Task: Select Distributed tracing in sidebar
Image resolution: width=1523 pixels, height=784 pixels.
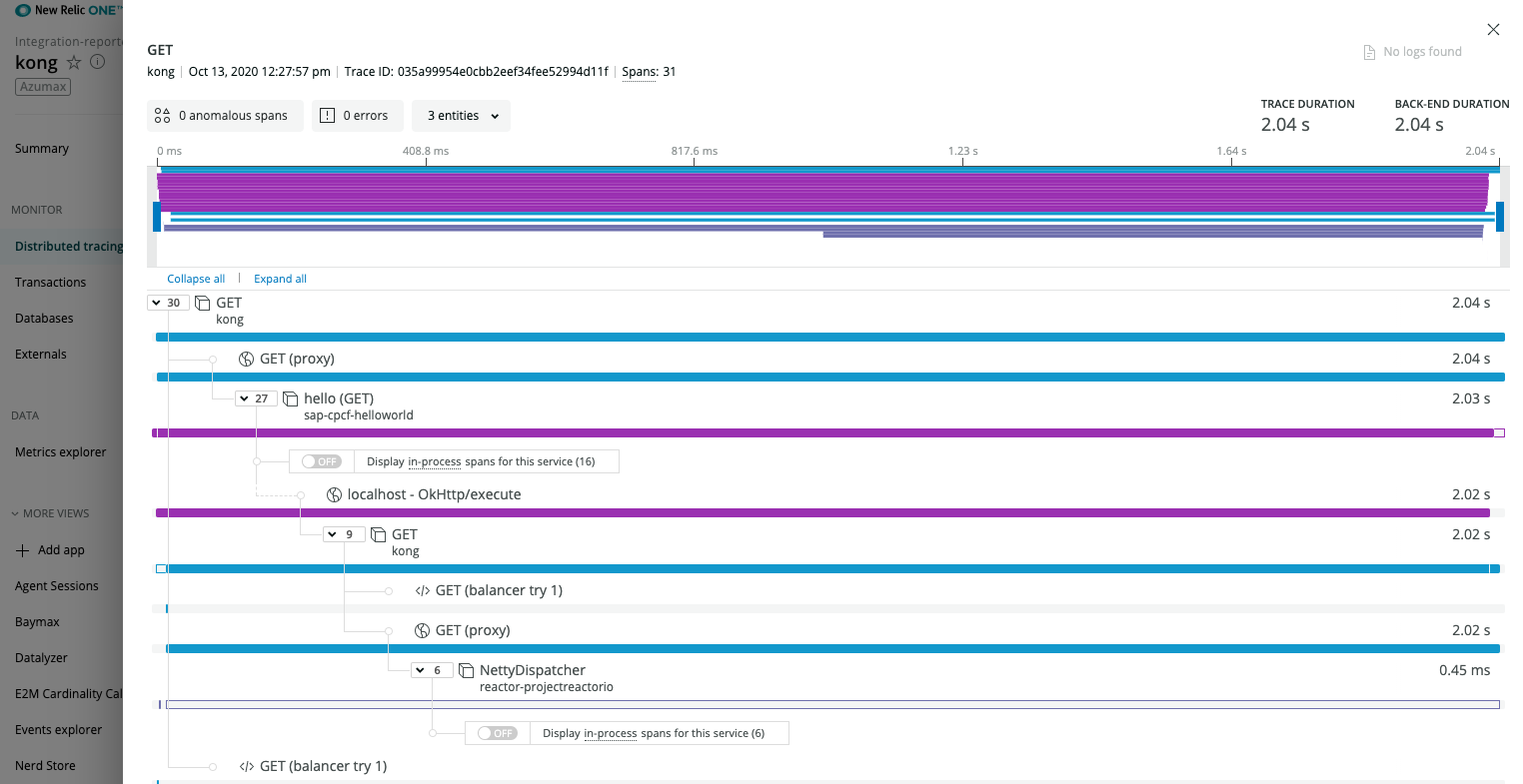Action: coord(69,247)
